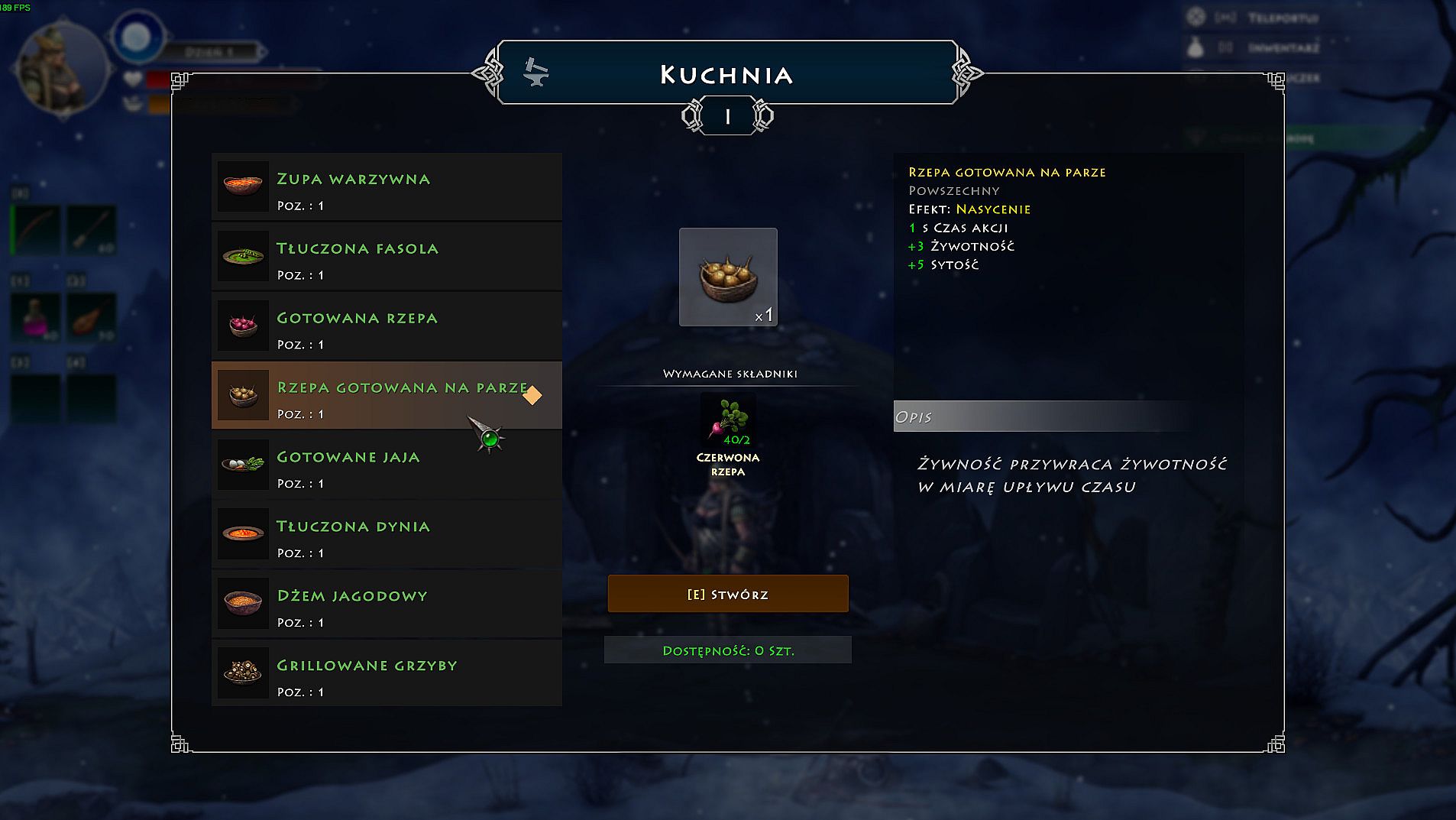Screen dimensions: 1456x820
Task: Click the anvil crafting icon in the header
Action: [x=535, y=73]
